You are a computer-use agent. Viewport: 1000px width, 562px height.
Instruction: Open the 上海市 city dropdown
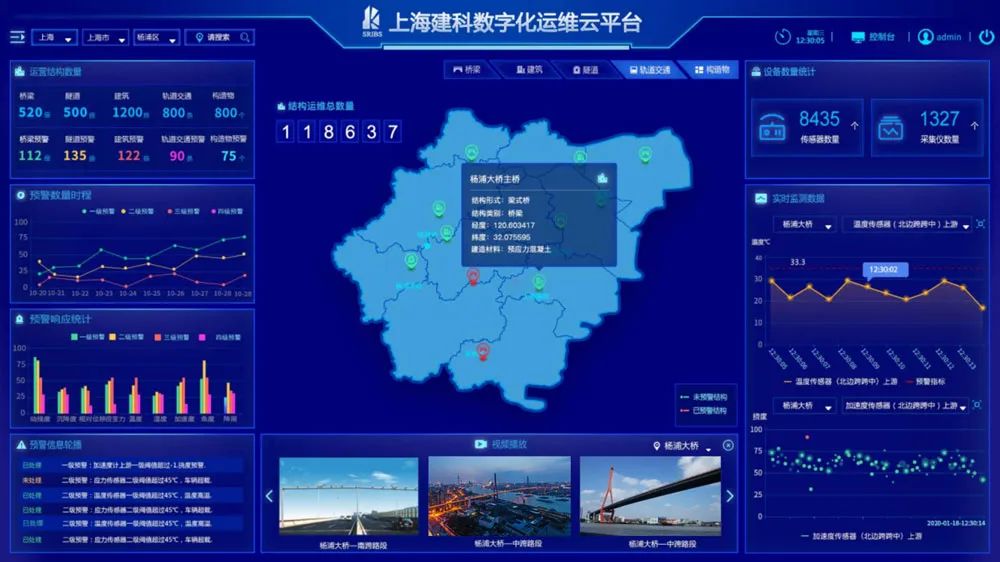(x=105, y=38)
